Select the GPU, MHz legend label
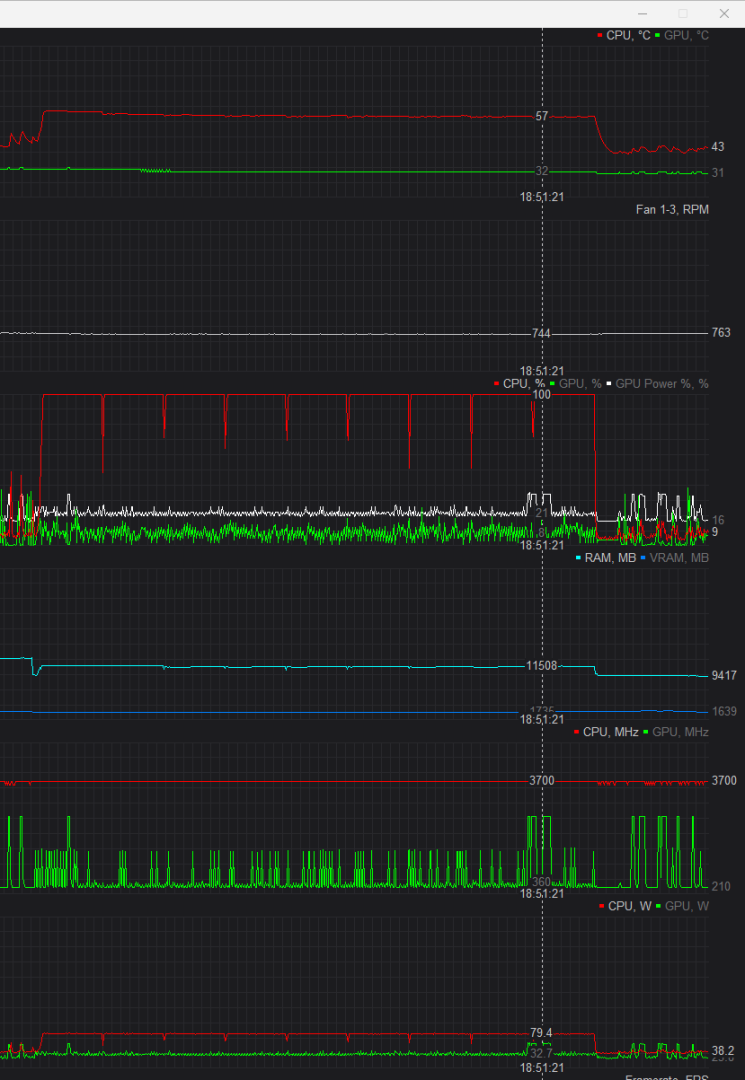Image resolution: width=745 pixels, height=1080 pixels. coord(680,732)
